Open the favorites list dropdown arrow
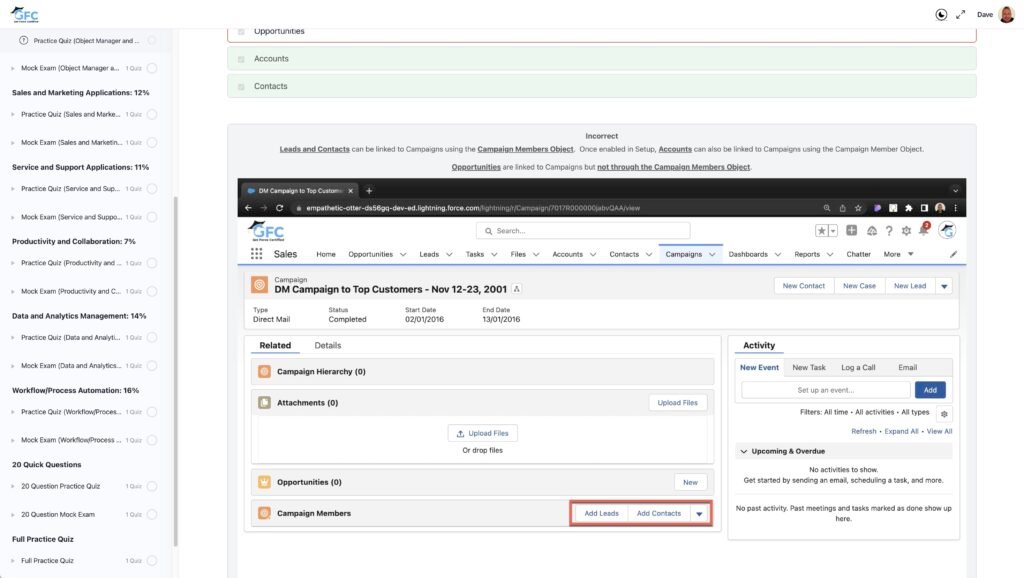The width and height of the screenshot is (1024, 578). (x=833, y=231)
